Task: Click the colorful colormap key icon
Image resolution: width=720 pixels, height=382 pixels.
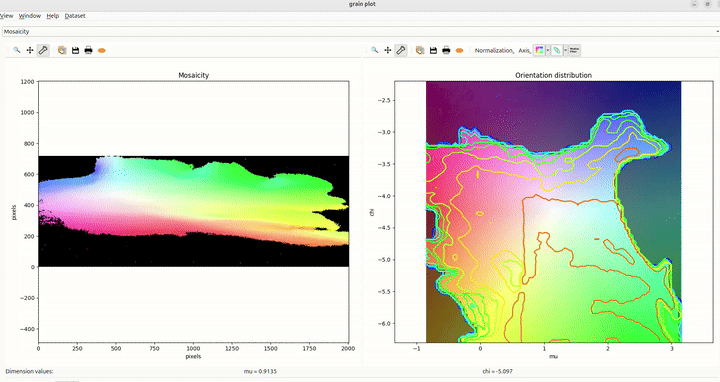Action: coord(539,50)
